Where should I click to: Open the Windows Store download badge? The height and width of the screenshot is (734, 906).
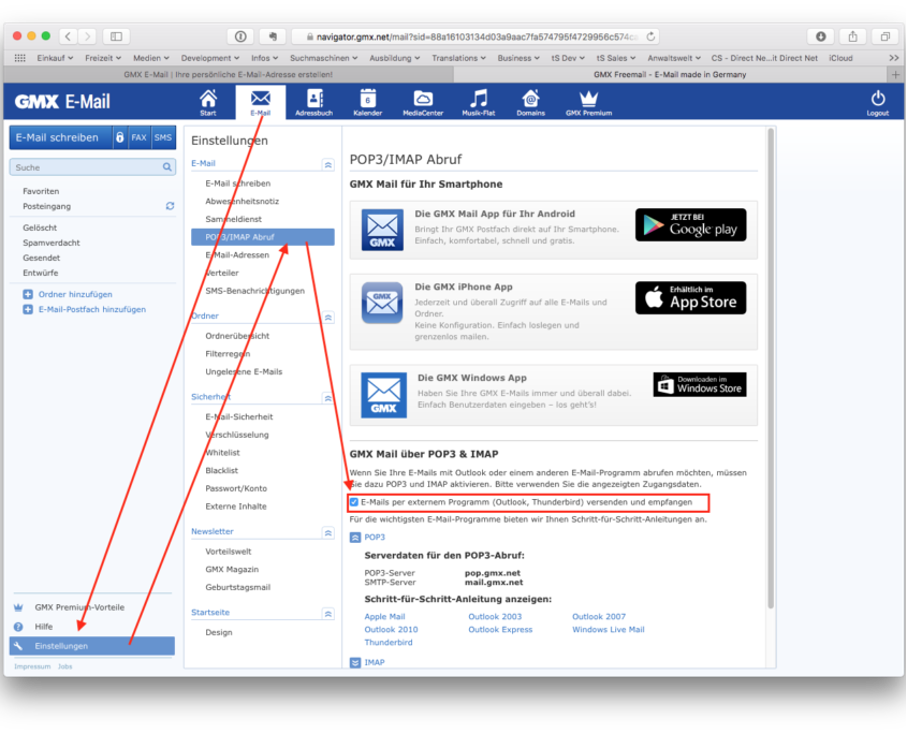(700, 384)
